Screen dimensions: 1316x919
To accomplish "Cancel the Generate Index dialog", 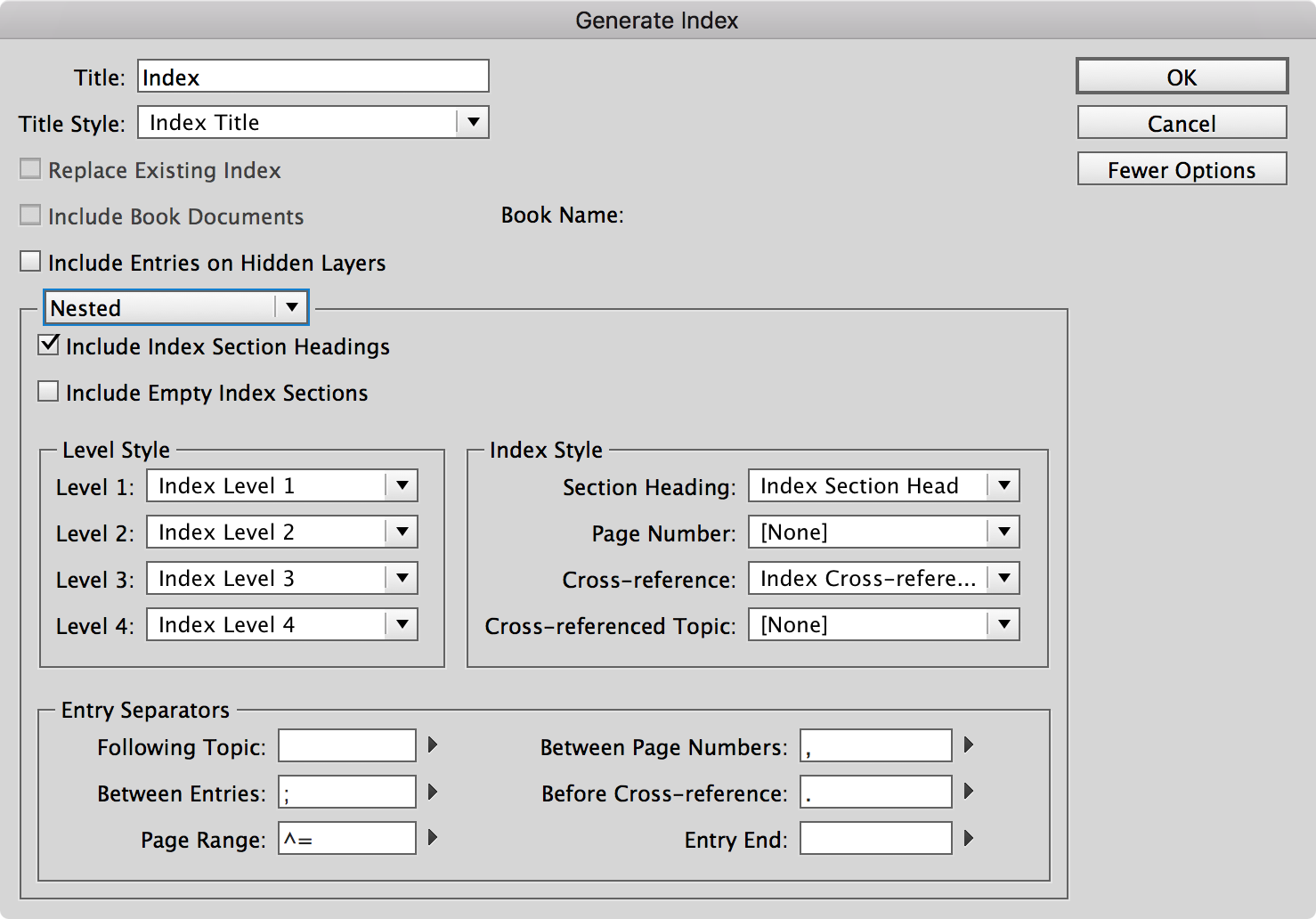I will (1182, 123).
